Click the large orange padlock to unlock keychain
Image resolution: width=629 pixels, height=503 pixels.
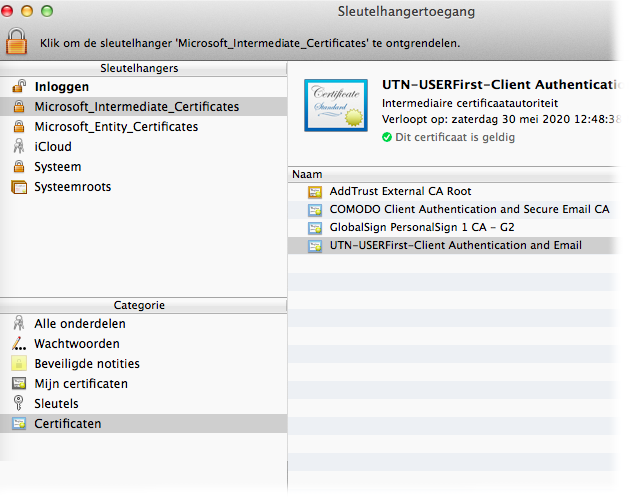(16, 41)
